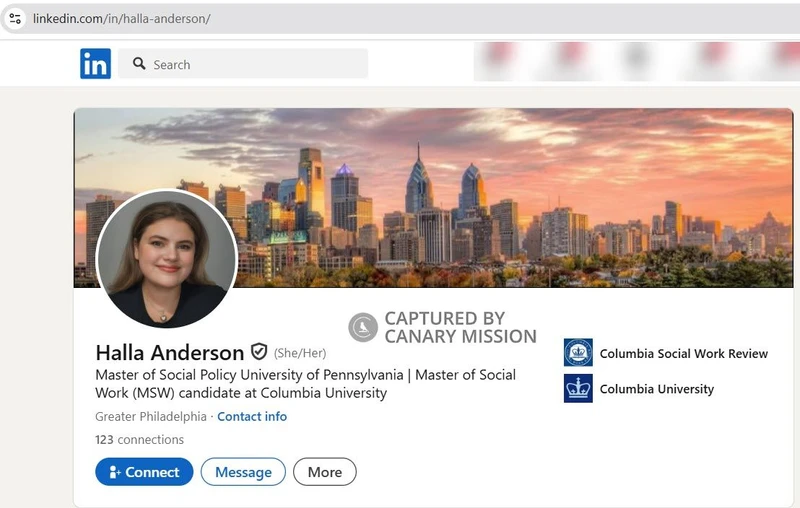Click the Columbia University crown logo
Screen dimensions: 800x508
(578, 388)
